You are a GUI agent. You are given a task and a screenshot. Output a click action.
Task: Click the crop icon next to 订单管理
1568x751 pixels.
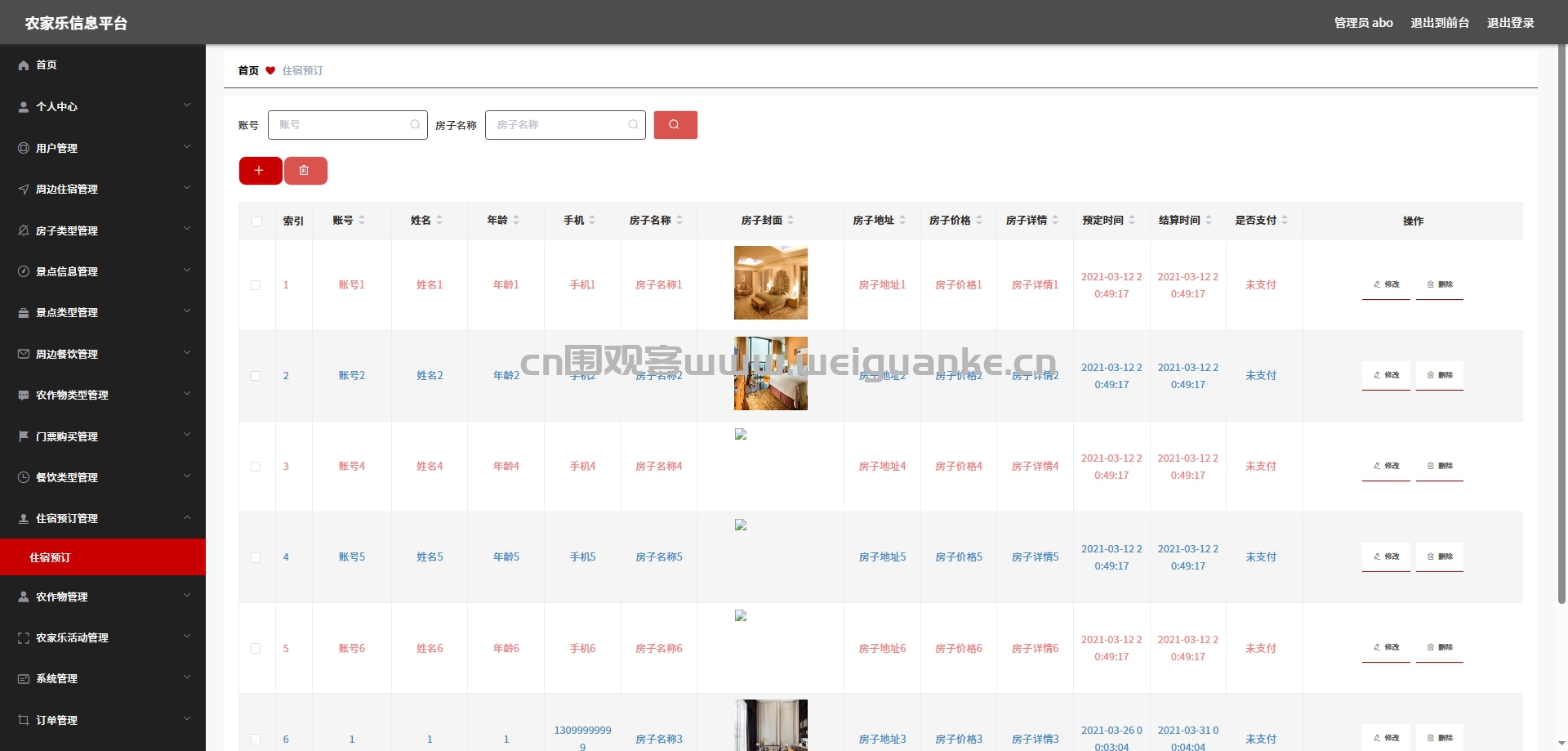(x=24, y=720)
